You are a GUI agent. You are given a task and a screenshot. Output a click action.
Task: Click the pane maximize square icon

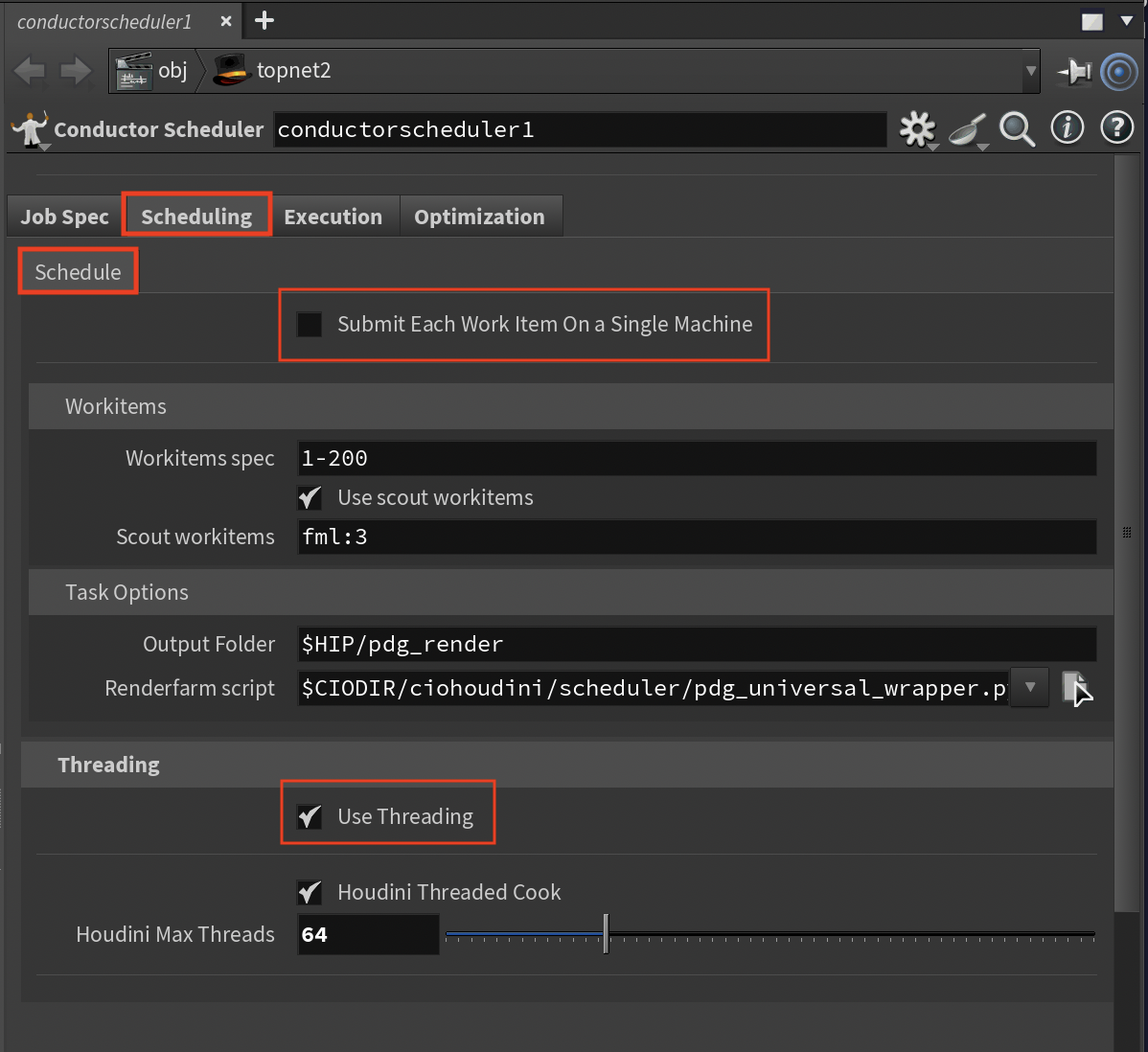tap(1091, 21)
